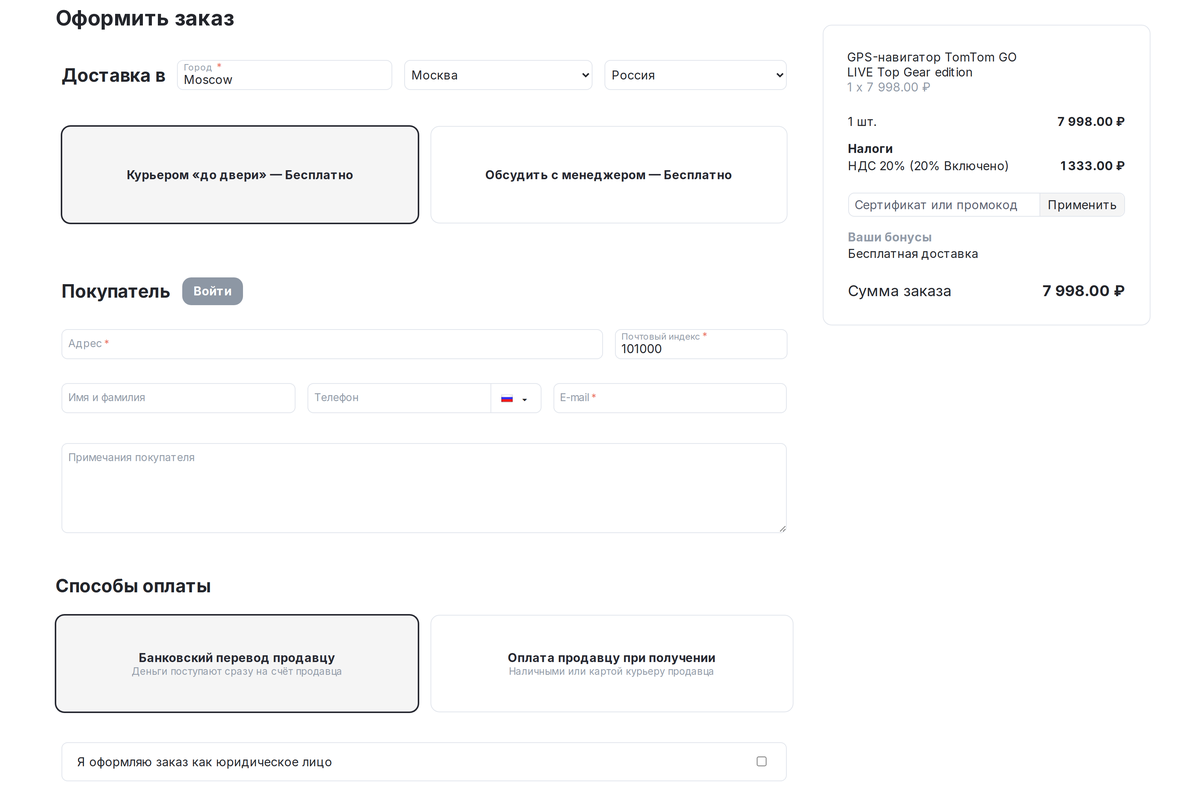
Task: Click the Примечания покупателя textarea
Action: (424, 488)
